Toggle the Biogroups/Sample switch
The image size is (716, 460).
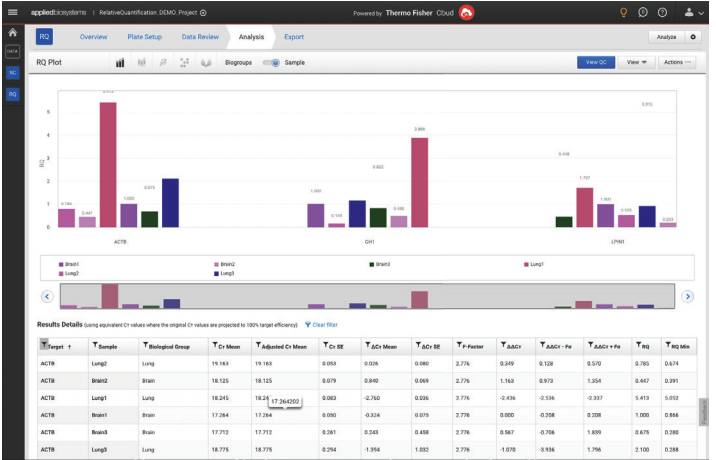[270, 62]
